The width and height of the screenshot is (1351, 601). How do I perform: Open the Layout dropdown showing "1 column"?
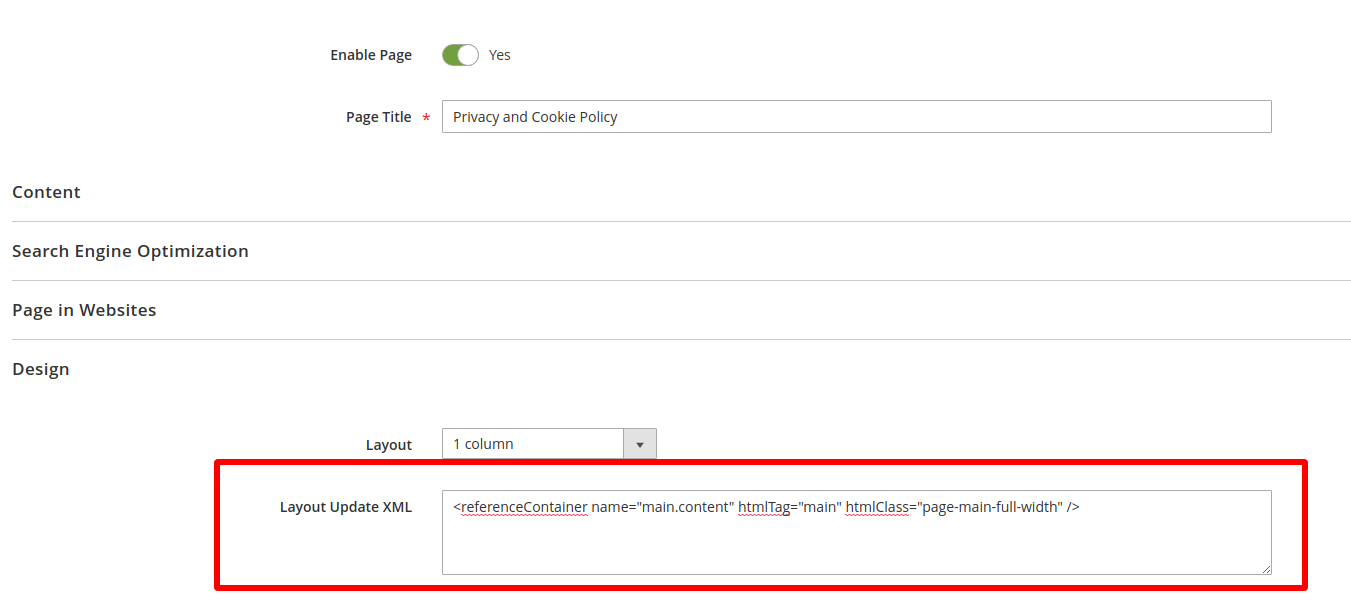533,444
